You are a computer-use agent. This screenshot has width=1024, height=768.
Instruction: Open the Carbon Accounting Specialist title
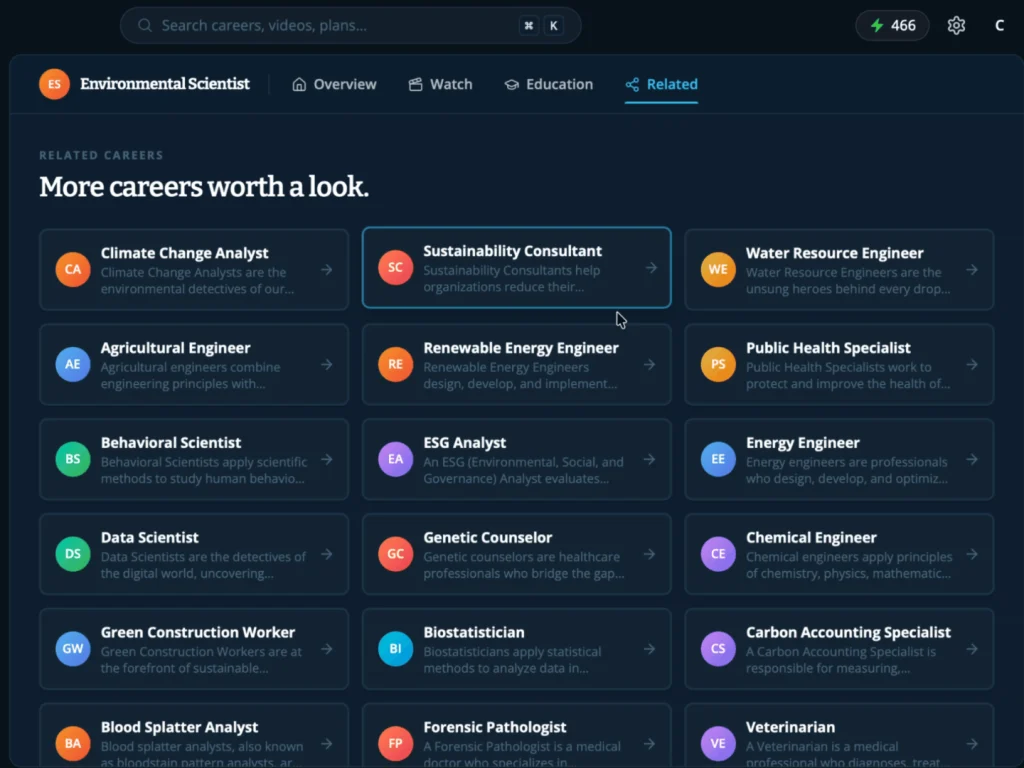click(848, 632)
